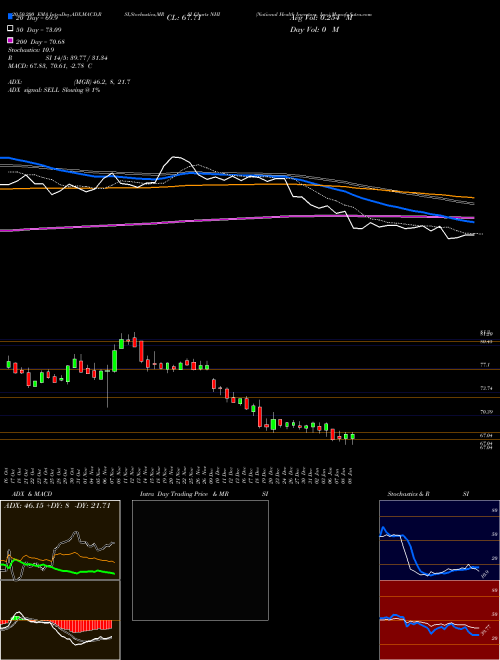
Task: Click the 'Avg Vol: 0.254 M' label
Action: click(x=321, y=18)
